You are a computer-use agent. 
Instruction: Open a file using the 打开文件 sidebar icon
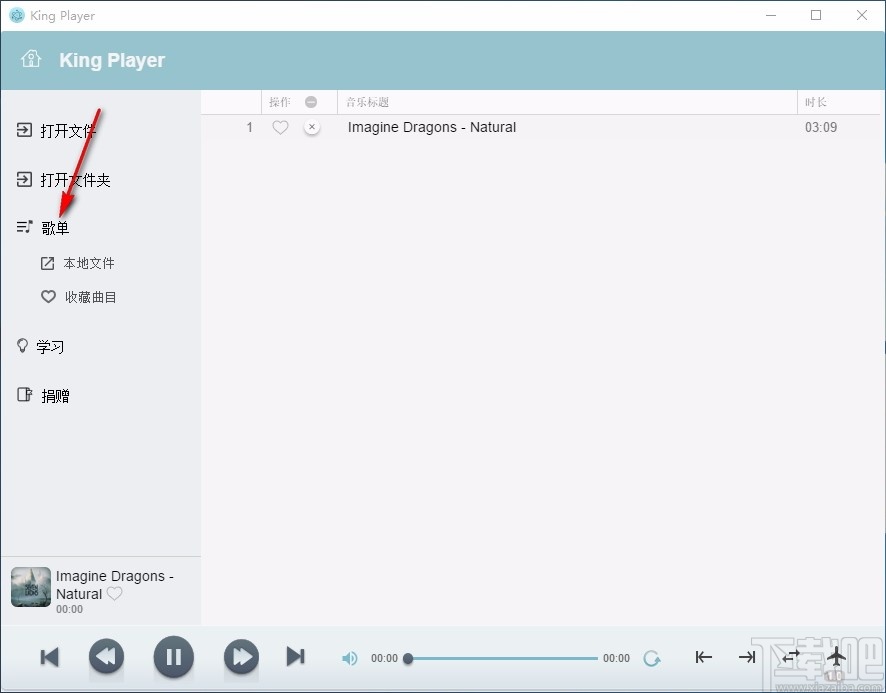(x=24, y=130)
